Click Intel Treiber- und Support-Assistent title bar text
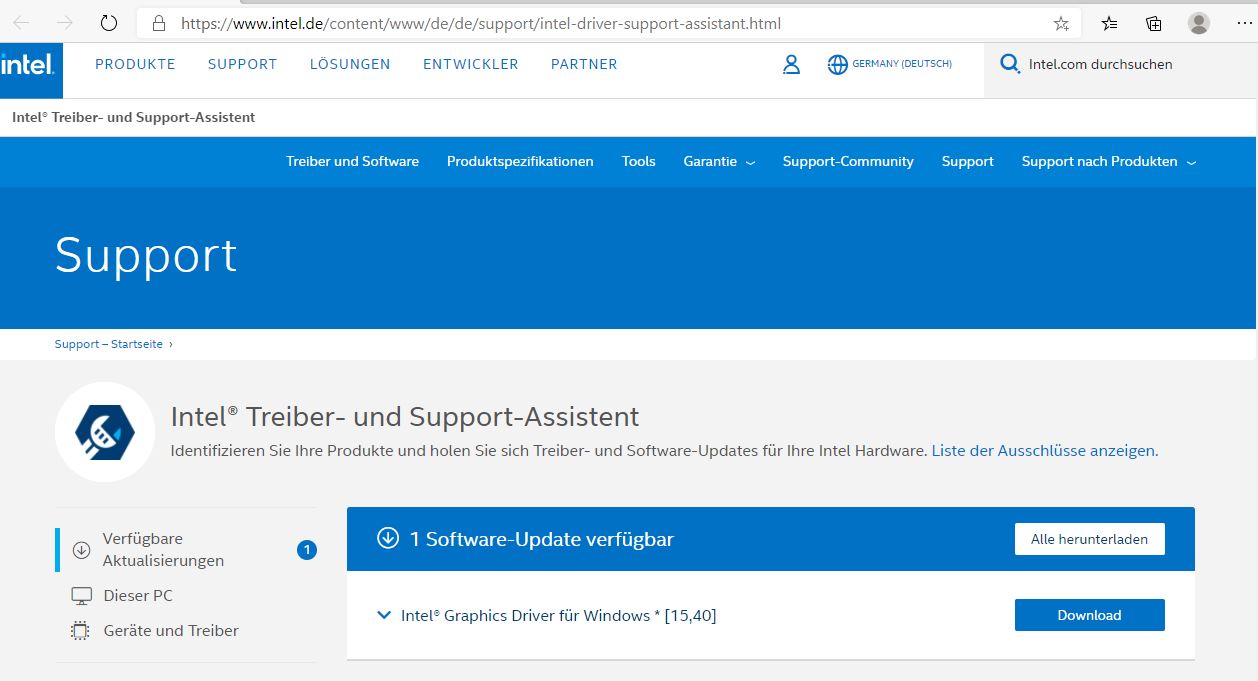 click(133, 117)
